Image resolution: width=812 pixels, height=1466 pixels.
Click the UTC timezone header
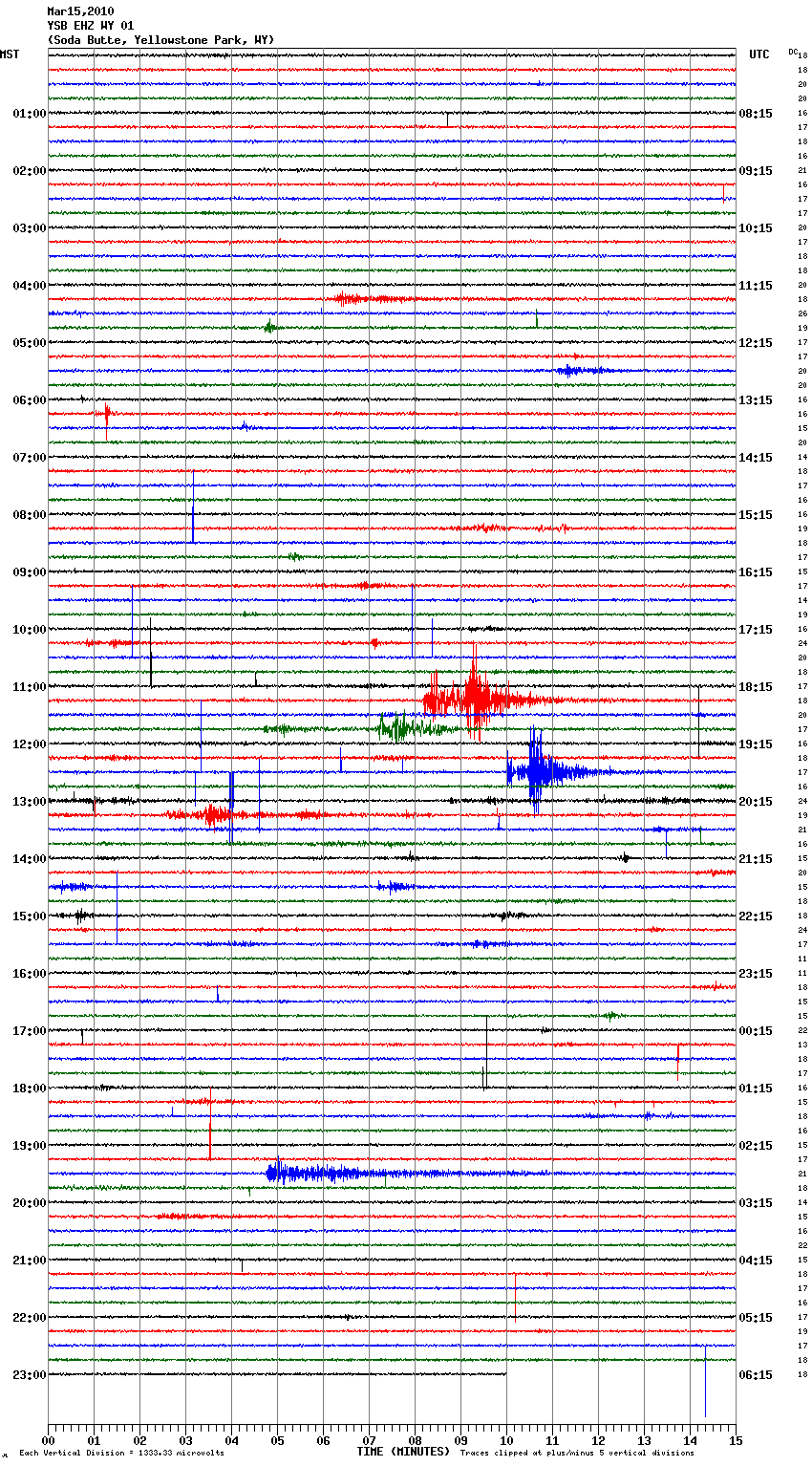(759, 54)
